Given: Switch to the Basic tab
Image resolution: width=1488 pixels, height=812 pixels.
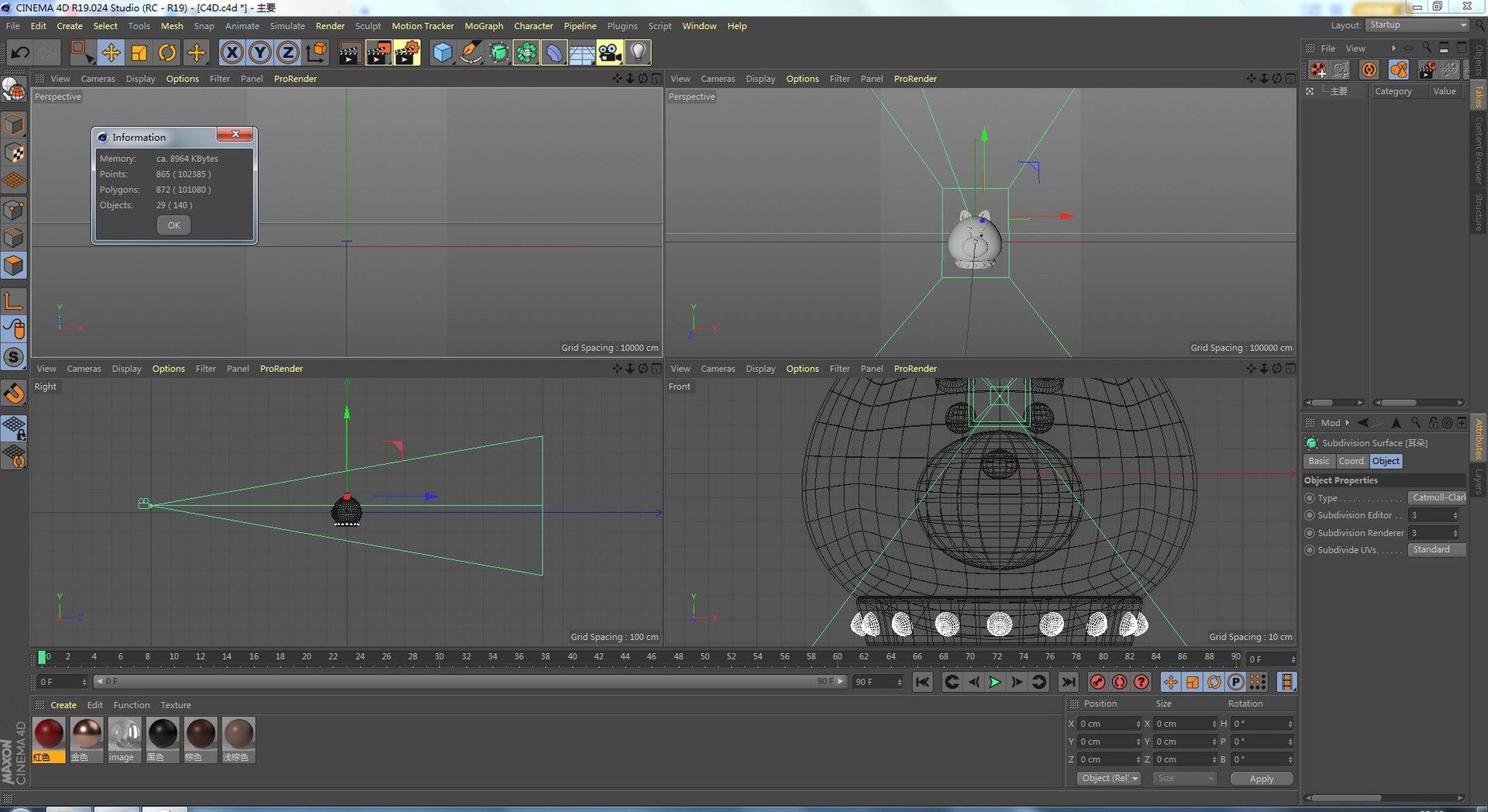Looking at the screenshot, I should (x=1319, y=461).
